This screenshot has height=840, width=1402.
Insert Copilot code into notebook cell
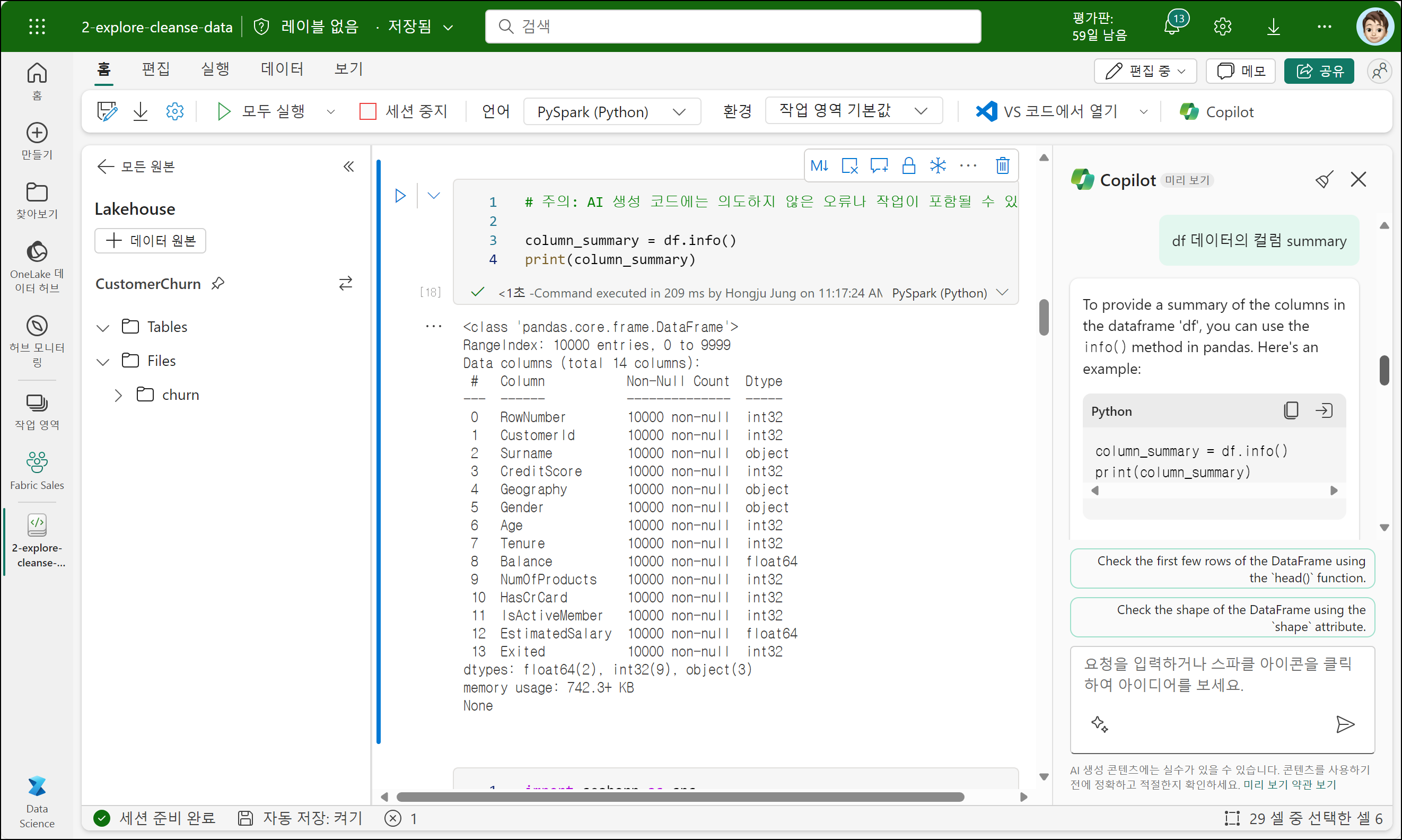coord(1324,410)
